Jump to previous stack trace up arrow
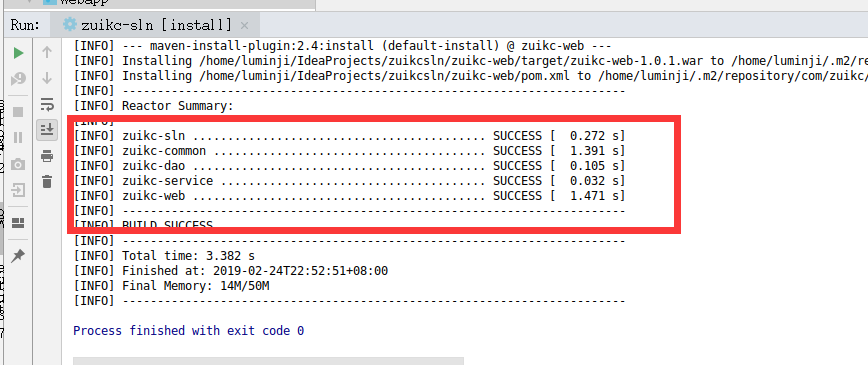The width and height of the screenshot is (868, 365). (47, 53)
